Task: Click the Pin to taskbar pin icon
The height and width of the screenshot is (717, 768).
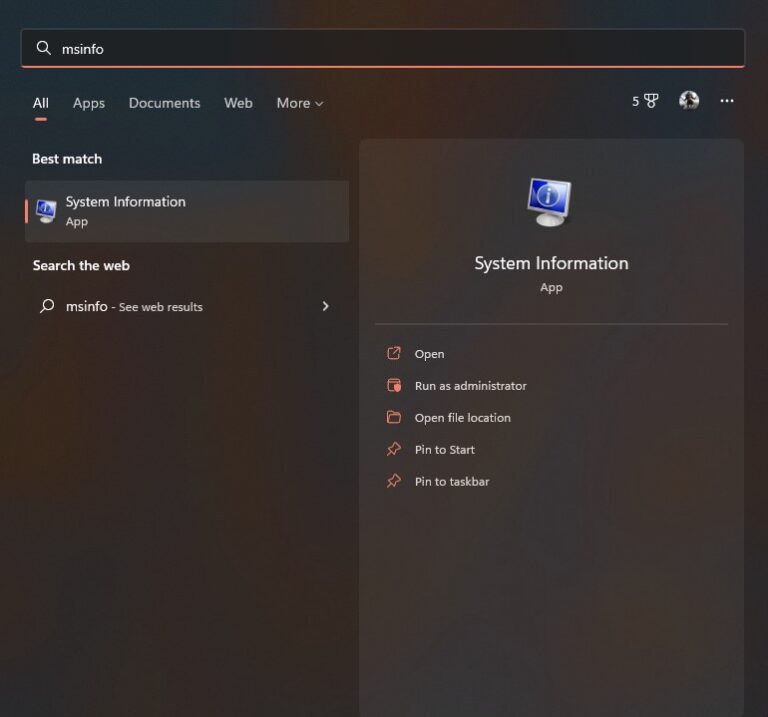Action: tap(394, 481)
